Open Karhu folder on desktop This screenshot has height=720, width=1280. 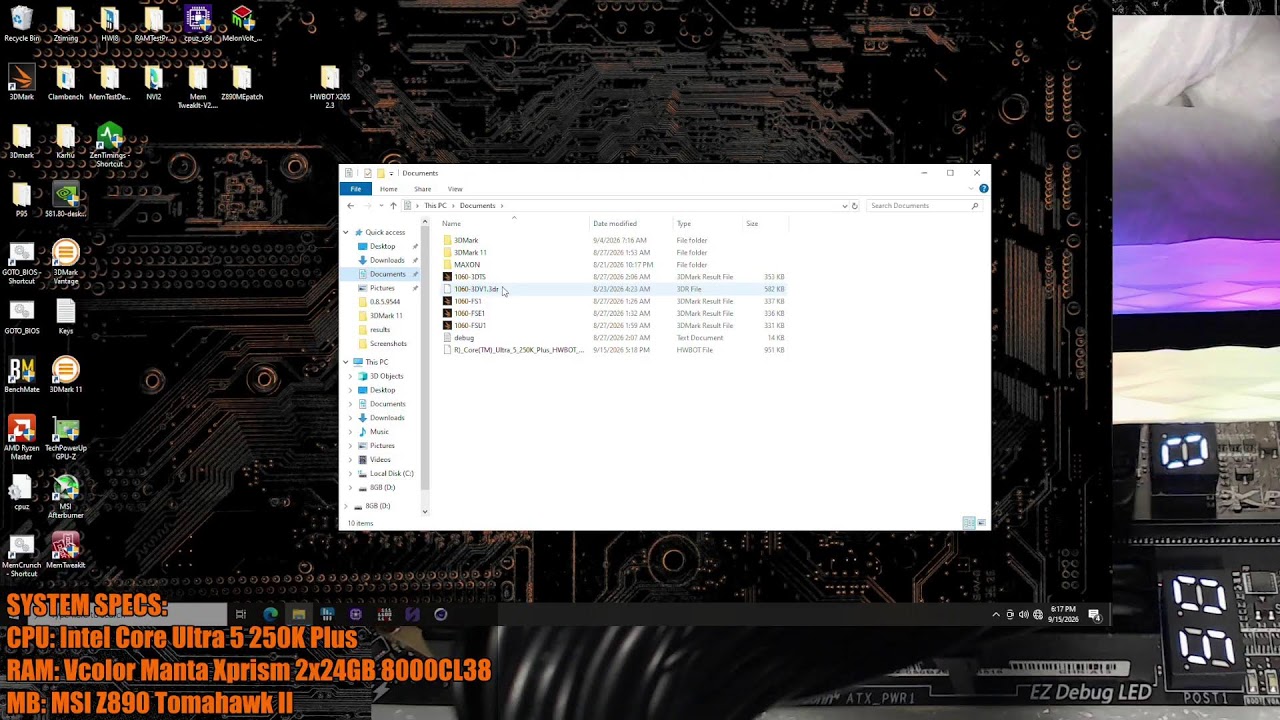click(65, 141)
